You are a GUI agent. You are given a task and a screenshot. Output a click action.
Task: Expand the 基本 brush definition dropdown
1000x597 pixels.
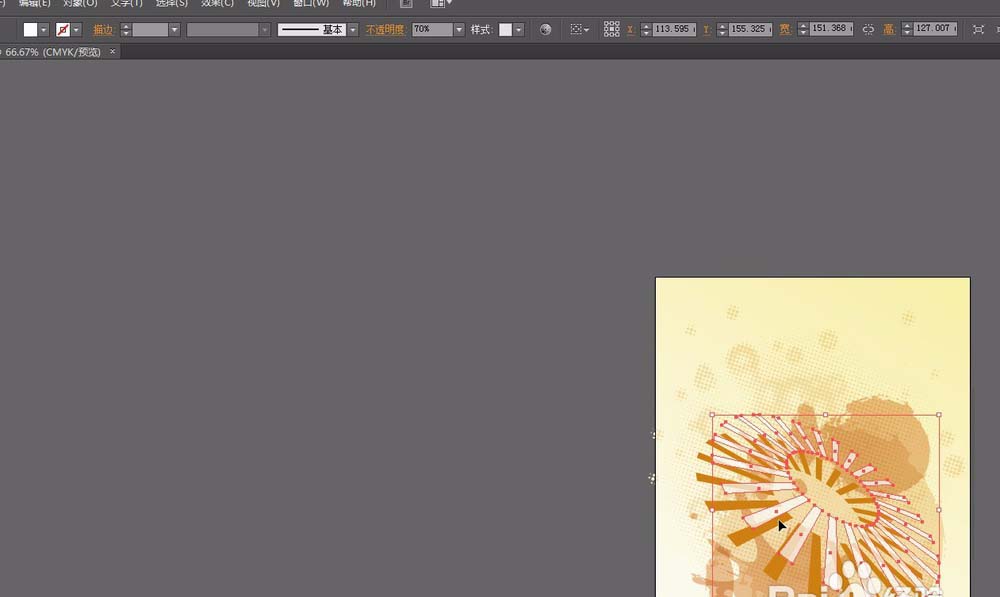coord(353,29)
